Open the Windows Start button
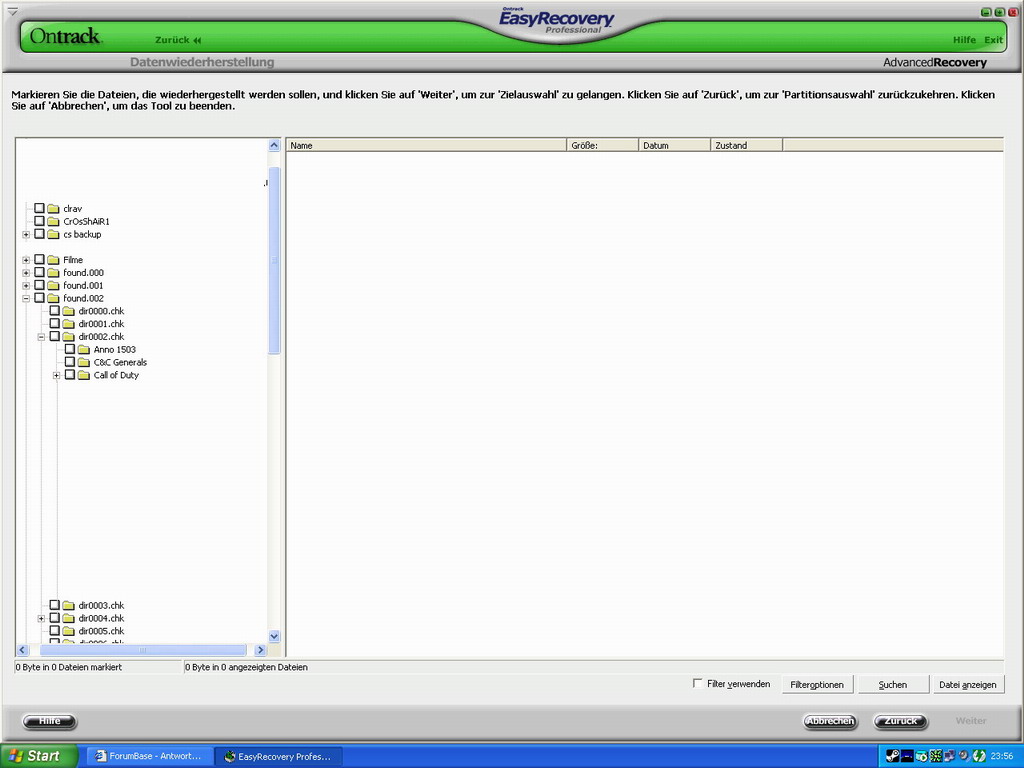This screenshot has width=1024, height=768. [39, 756]
